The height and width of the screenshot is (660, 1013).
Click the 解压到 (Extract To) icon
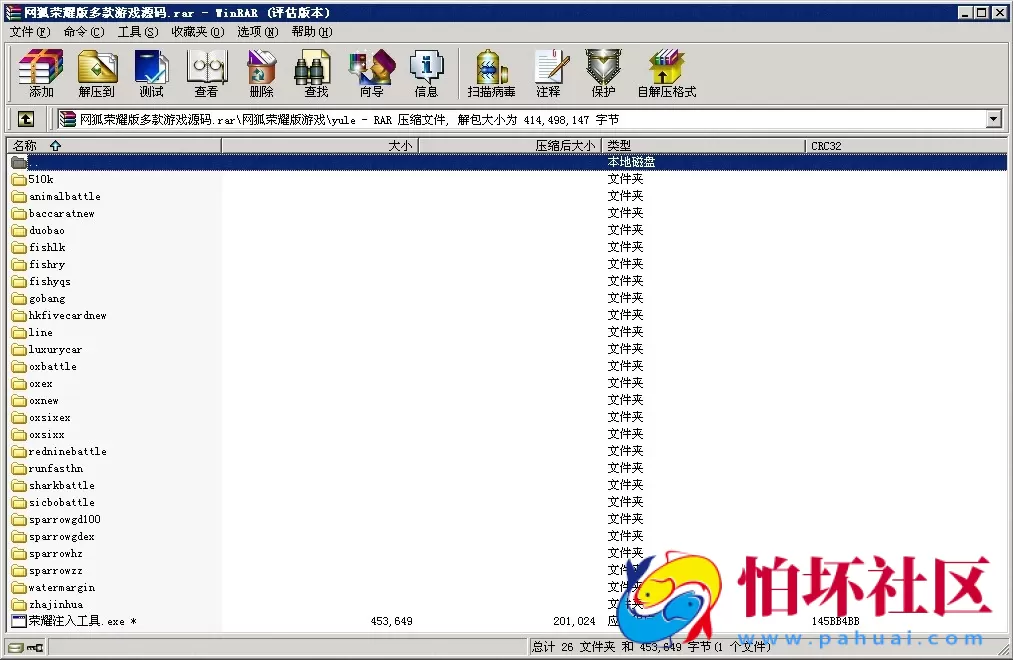pos(96,72)
